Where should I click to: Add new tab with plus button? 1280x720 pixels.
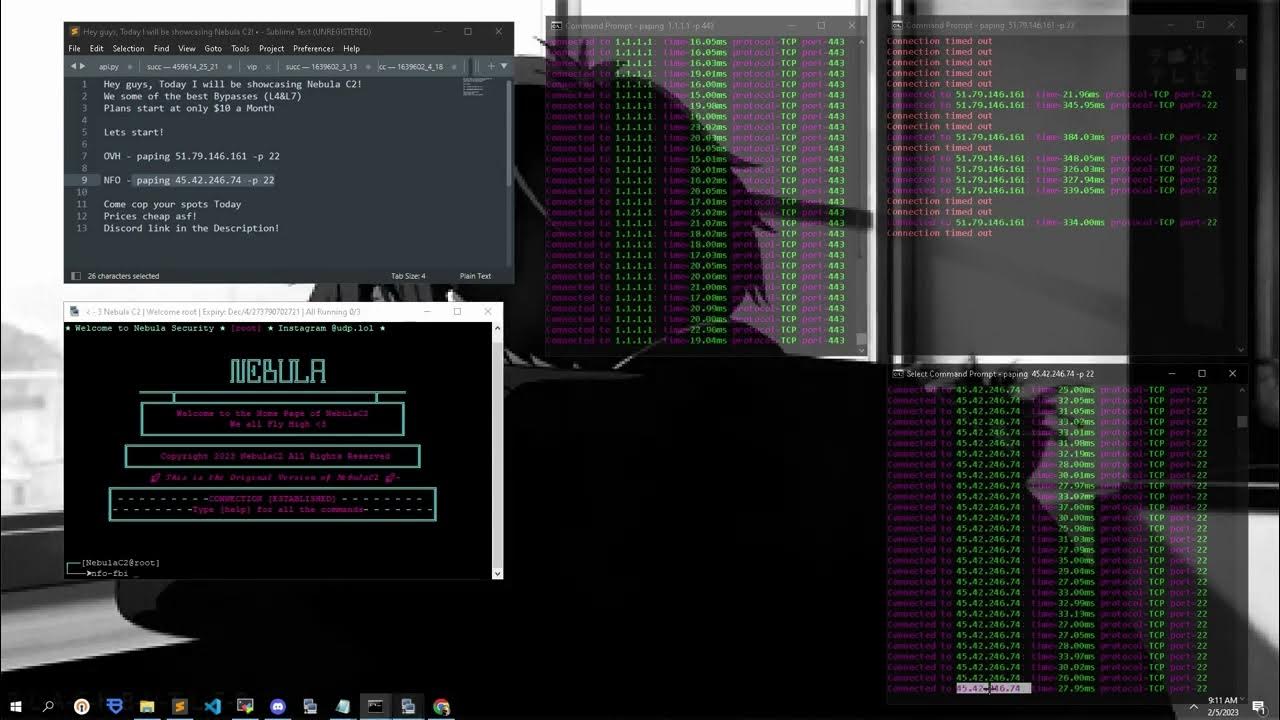point(491,66)
